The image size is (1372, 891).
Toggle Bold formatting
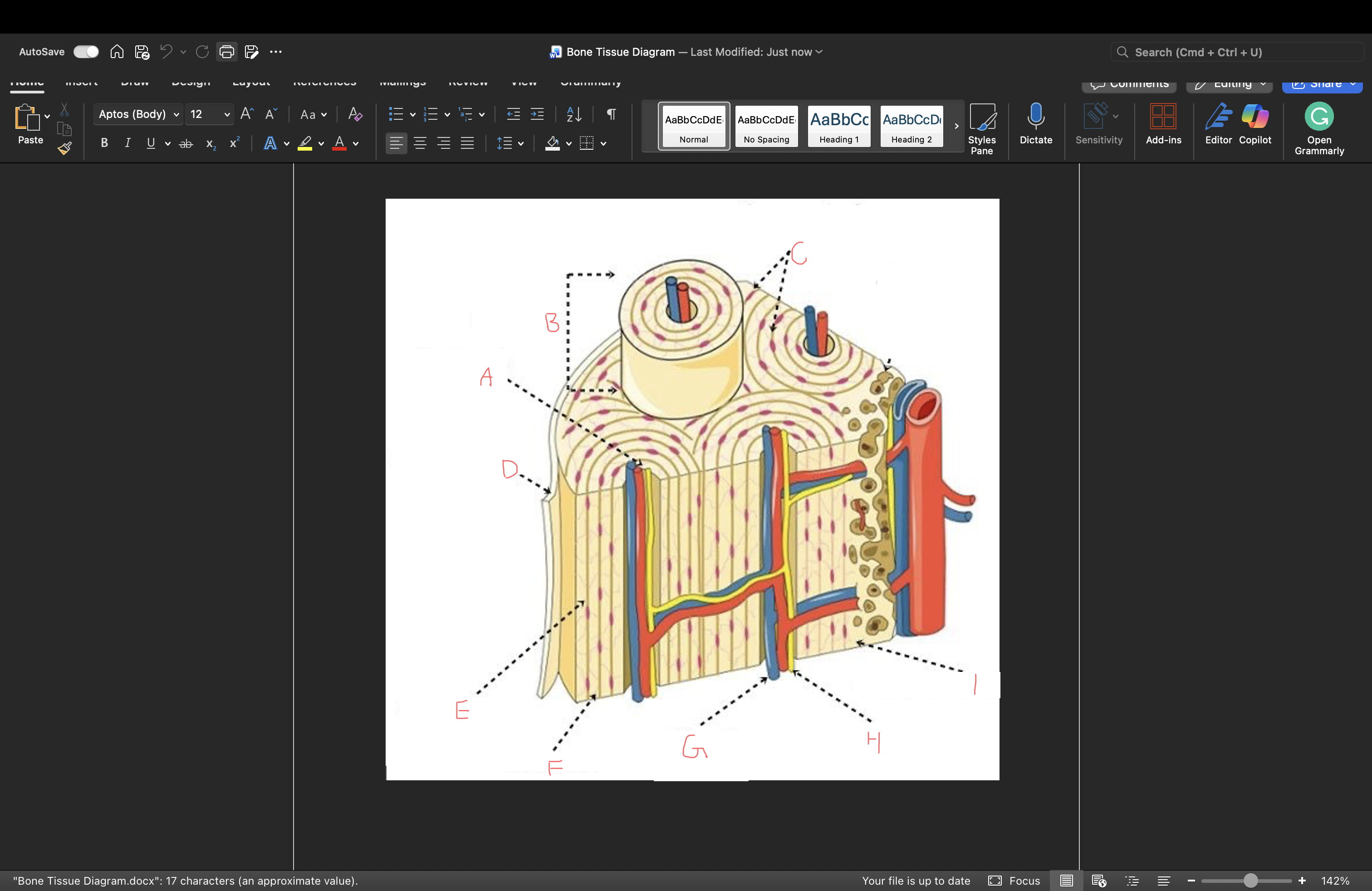tap(104, 143)
